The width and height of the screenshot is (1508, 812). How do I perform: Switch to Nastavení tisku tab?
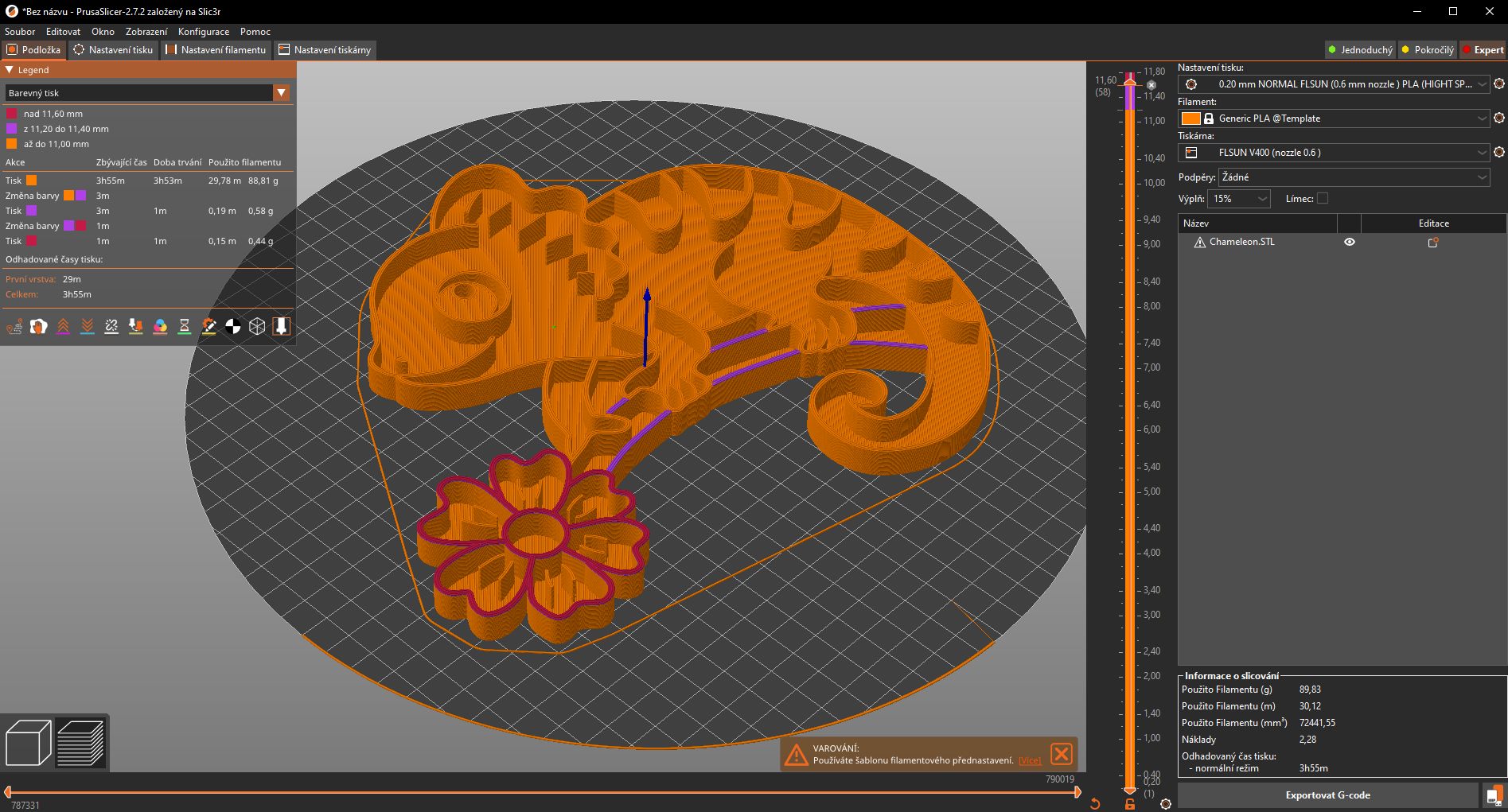(114, 49)
